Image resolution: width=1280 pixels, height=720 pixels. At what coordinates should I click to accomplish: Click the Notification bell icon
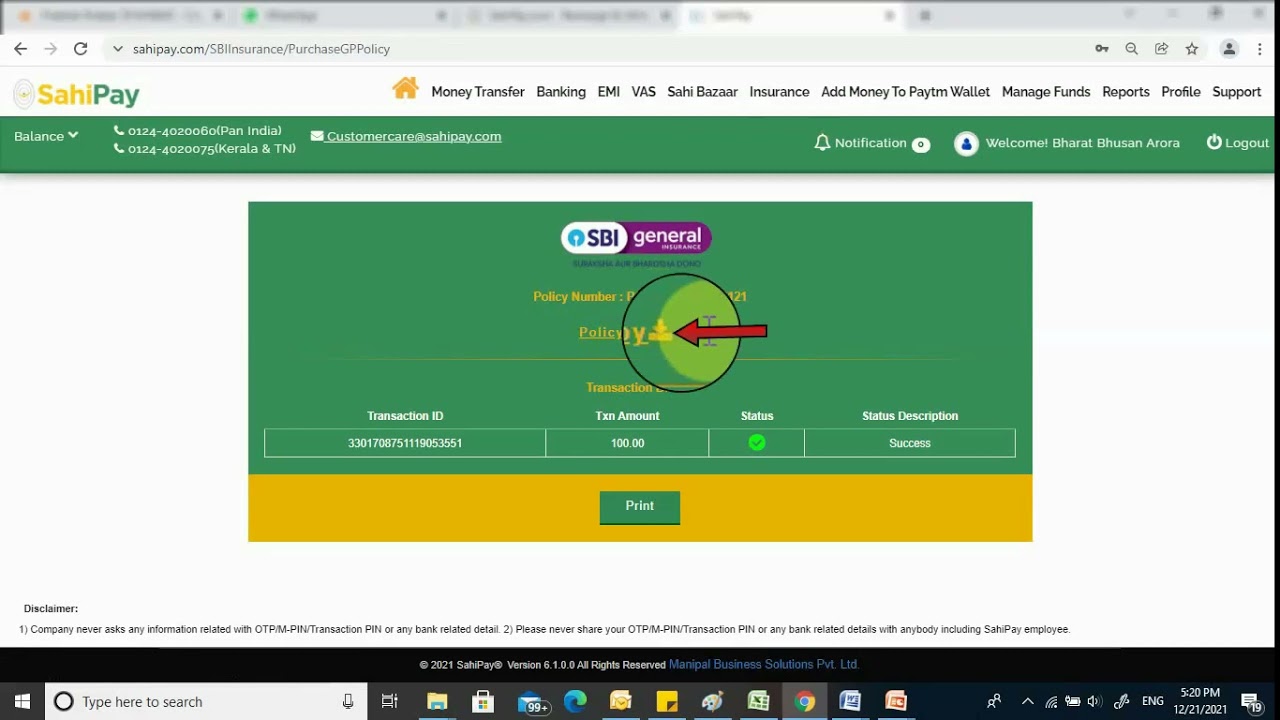[x=822, y=143]
